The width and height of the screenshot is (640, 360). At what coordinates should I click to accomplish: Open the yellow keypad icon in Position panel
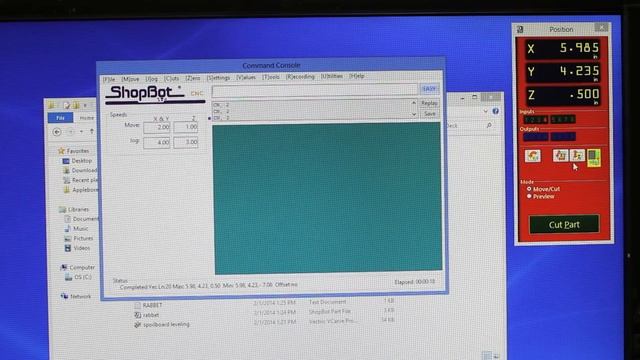pyautogui.click(x=594, y=158)
